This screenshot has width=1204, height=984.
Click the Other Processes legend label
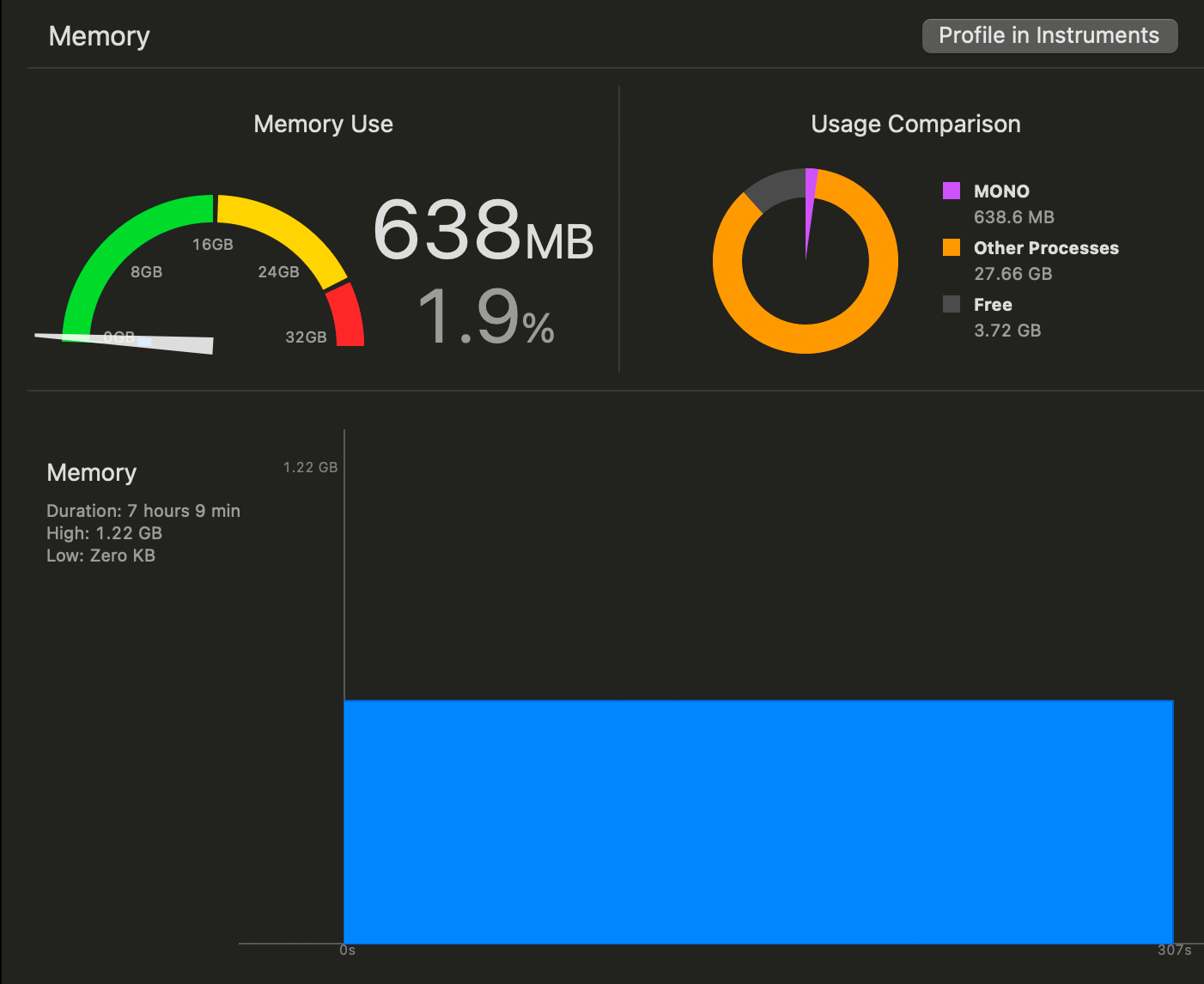click(x=1045, y=248)
